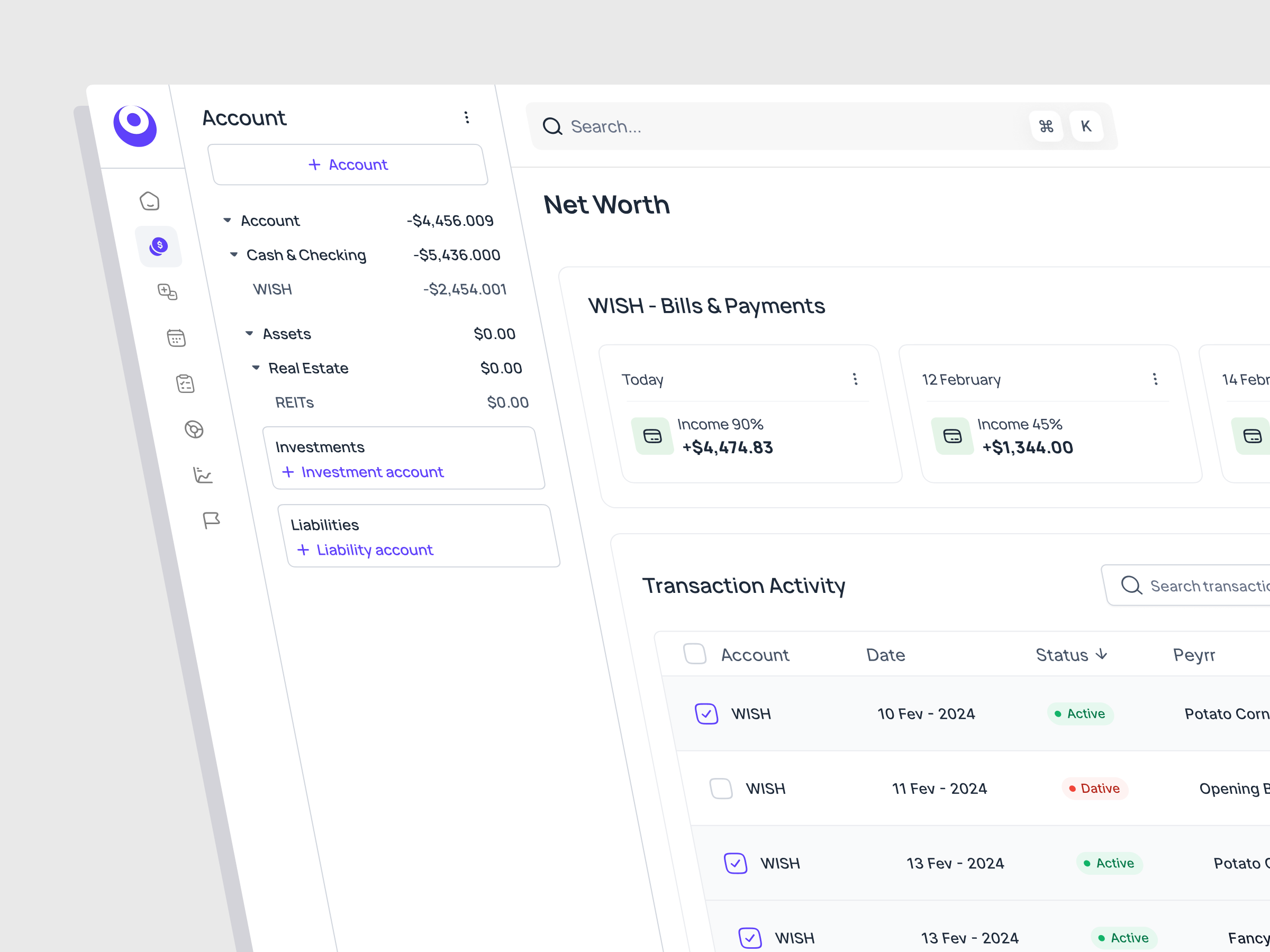The height and width of the screenshot is (952, 1270).
Task: Click the Account column header
Action: pos(755,655)
